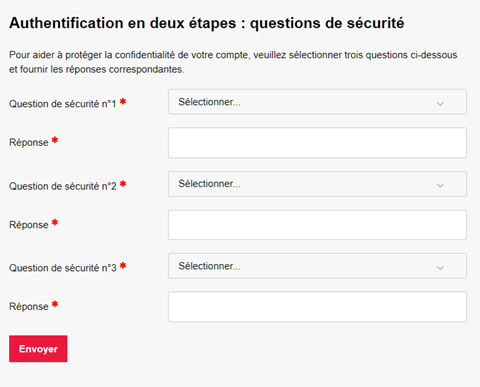Viewport: 480px width, 387px height.
Task: Expand the Question de sécurité n°2 dropdown
Action: 317,184
